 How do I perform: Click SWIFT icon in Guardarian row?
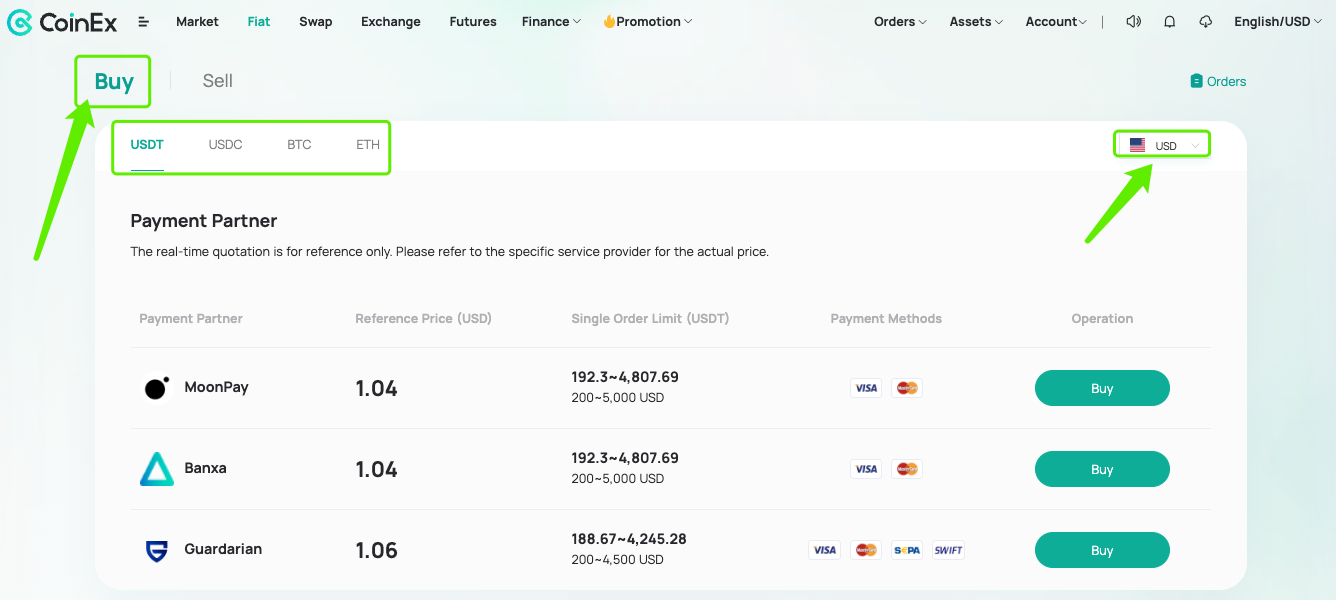pos(948,550)
